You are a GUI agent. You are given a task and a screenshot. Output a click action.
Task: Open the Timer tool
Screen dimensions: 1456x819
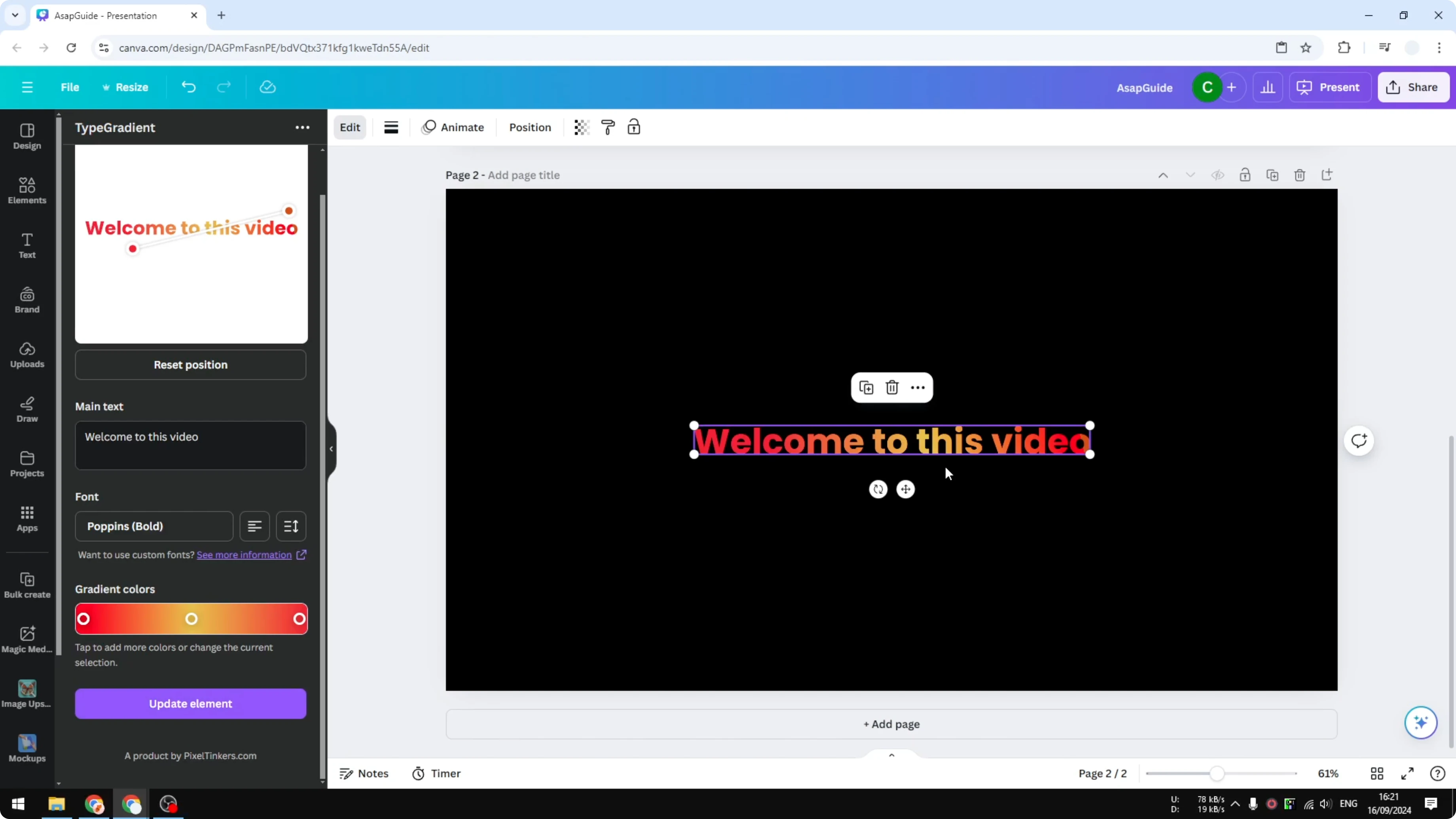pyautogui.click(x=436, y=774)
